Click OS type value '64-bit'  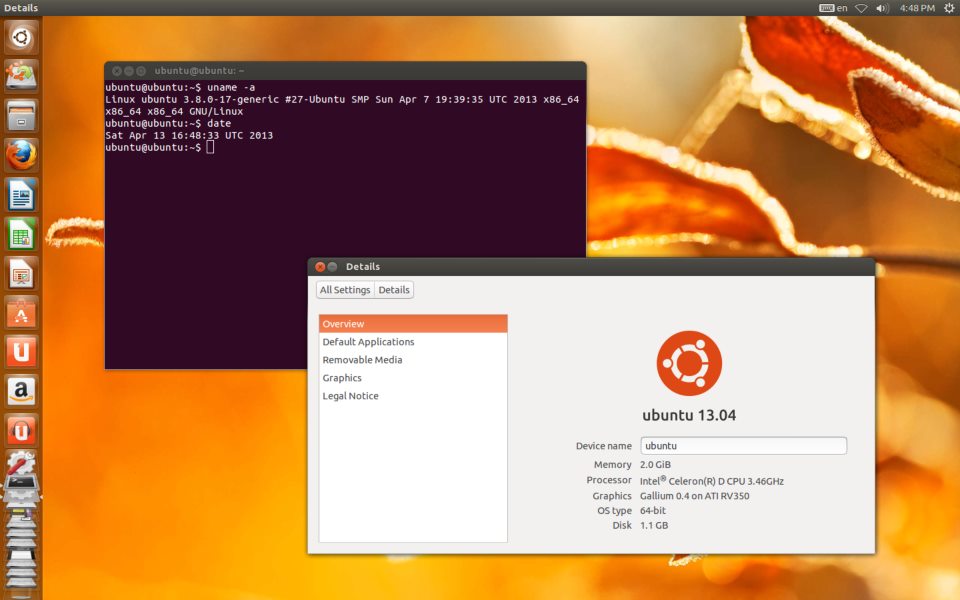(x=653, y=511)
